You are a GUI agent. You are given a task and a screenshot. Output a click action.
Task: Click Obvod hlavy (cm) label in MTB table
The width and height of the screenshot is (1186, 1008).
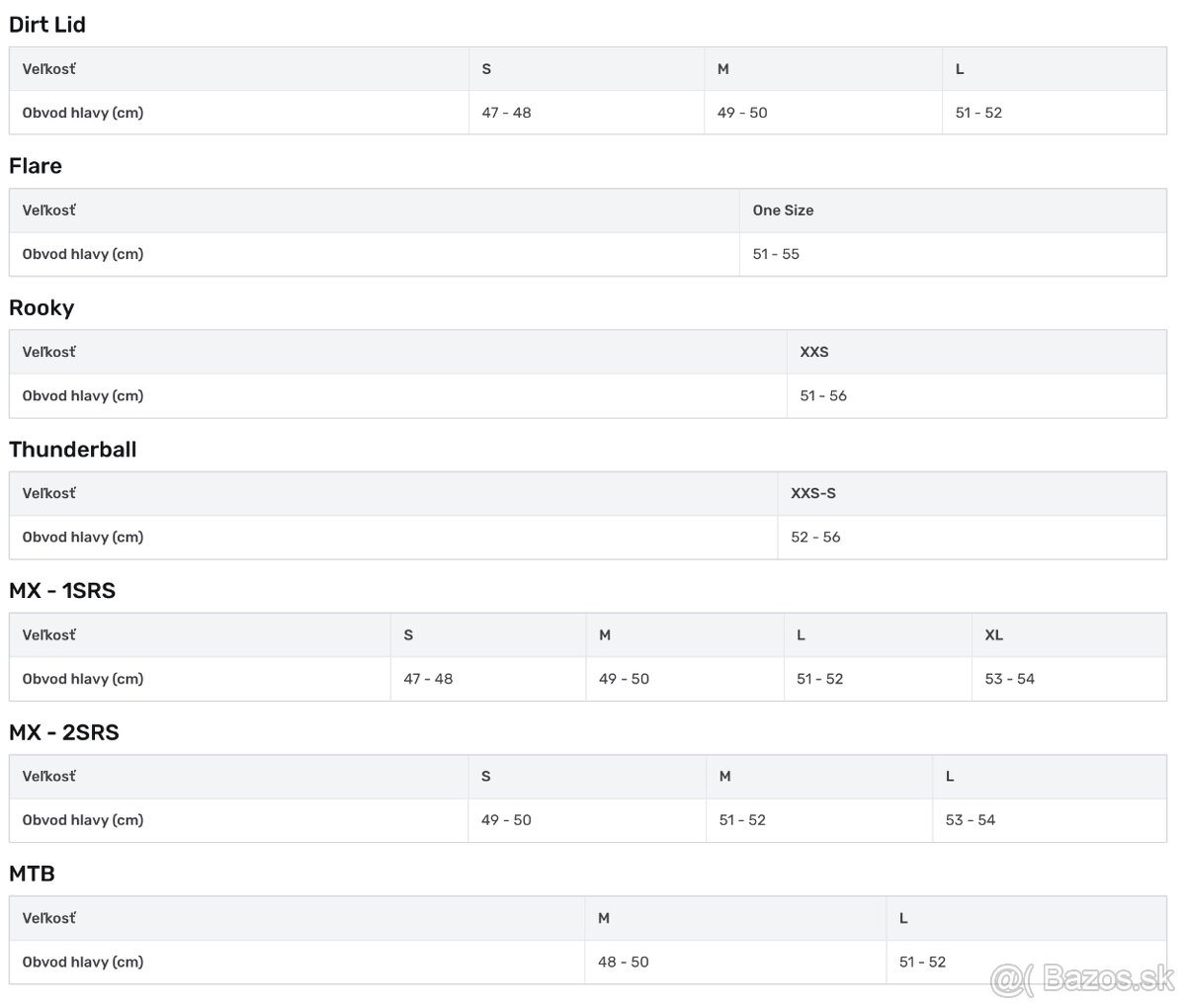coord(83,962)
